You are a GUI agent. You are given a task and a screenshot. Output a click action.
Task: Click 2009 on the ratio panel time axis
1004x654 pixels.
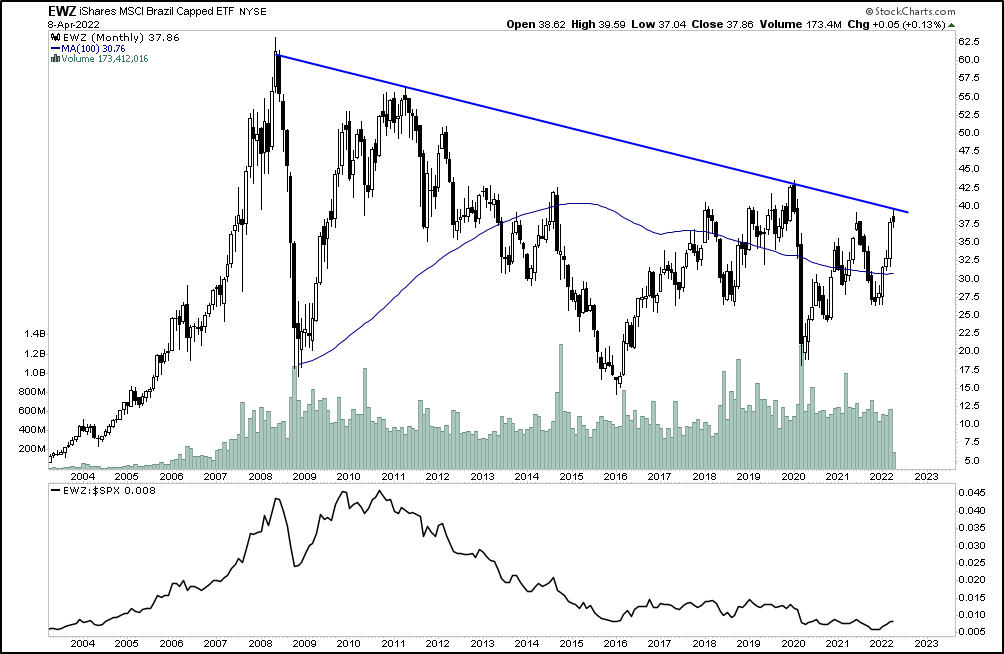[x=304, y=643]
